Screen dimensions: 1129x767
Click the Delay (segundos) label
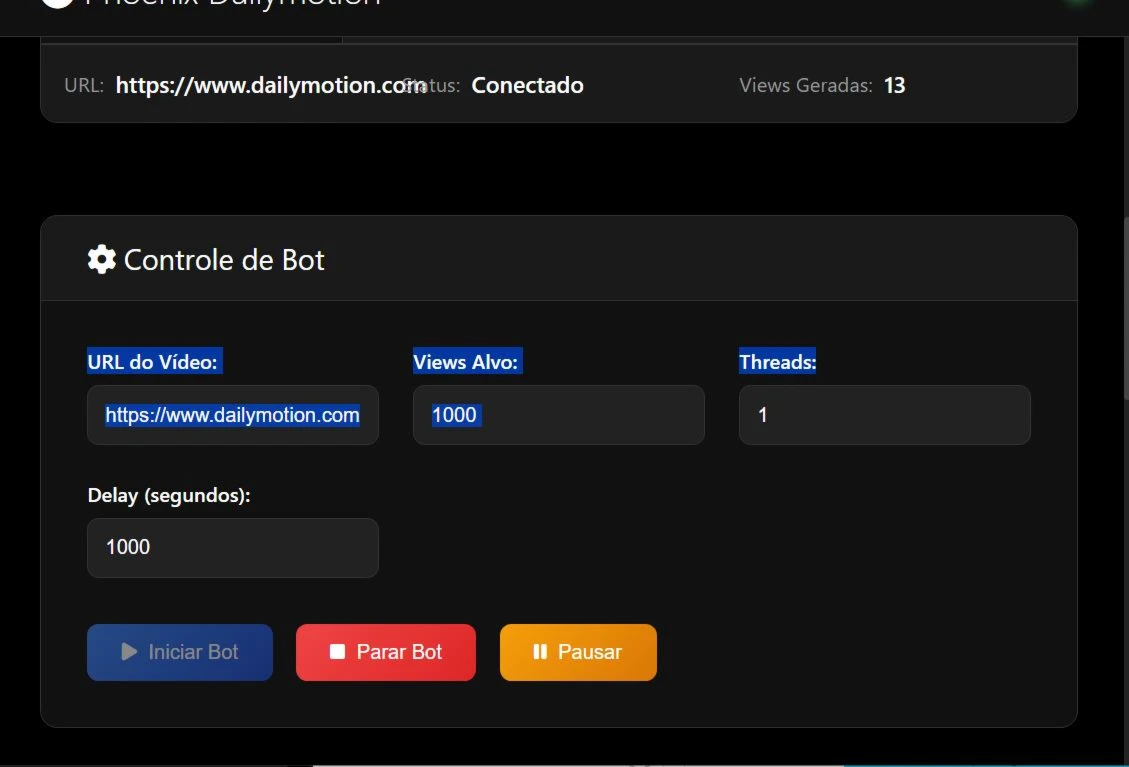tap(169, 495)
